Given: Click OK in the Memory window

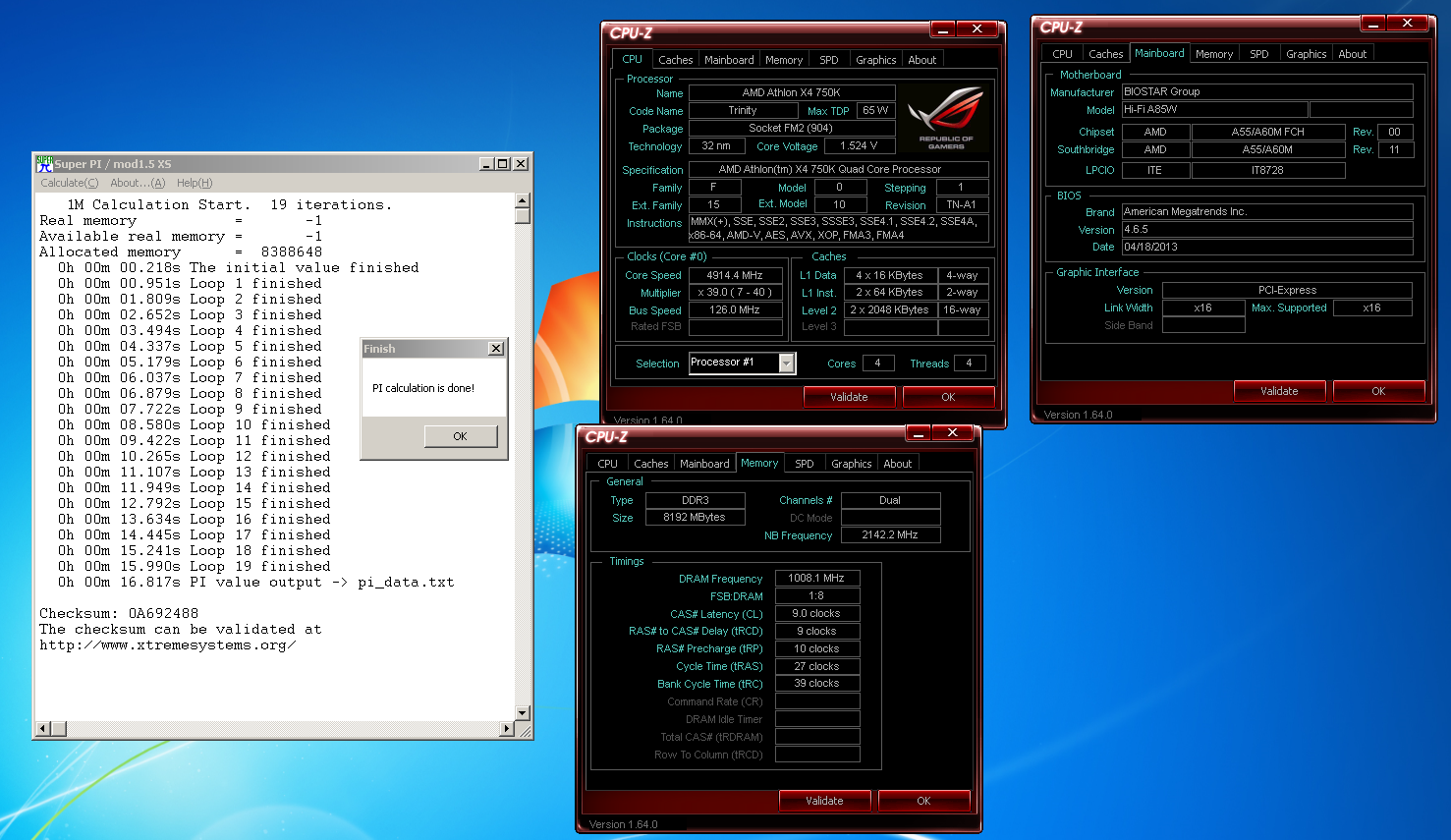Looking at the screenshot, I should [923, 801].
